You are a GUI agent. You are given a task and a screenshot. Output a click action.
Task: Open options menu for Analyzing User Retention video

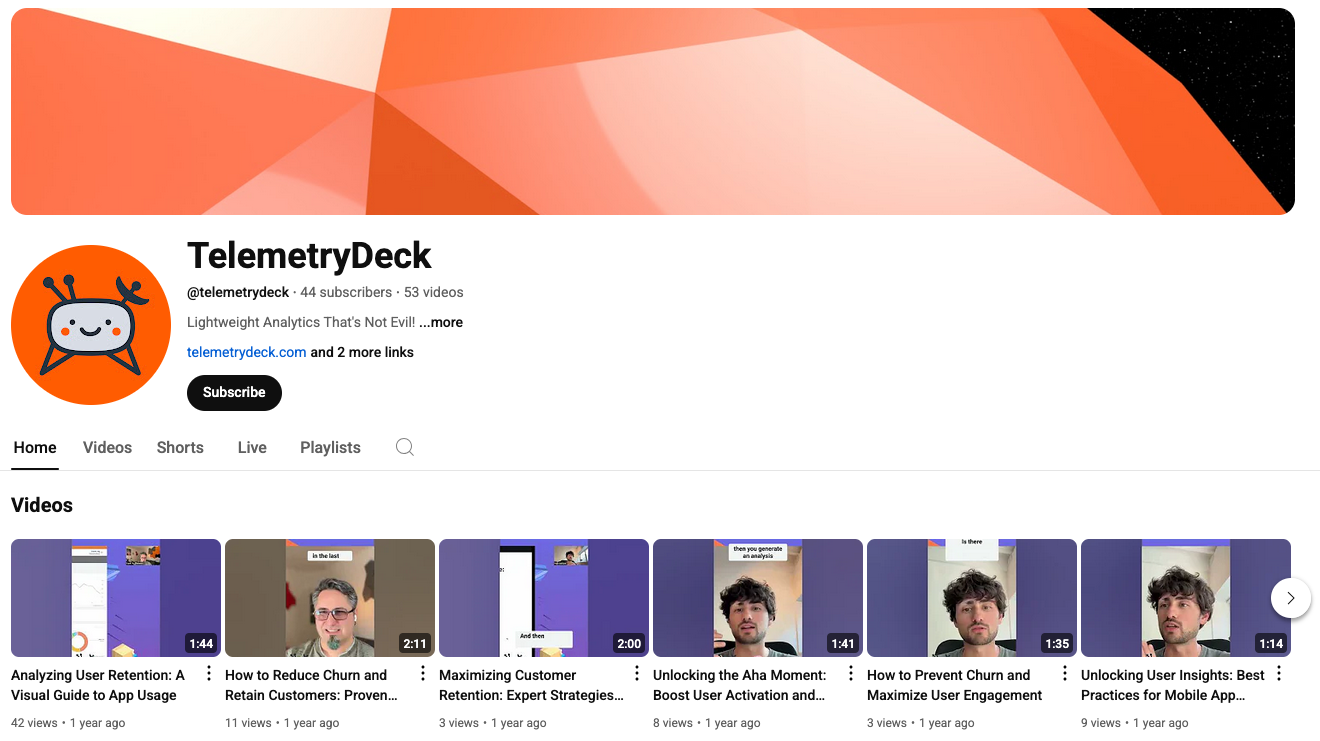pos(209,674)
